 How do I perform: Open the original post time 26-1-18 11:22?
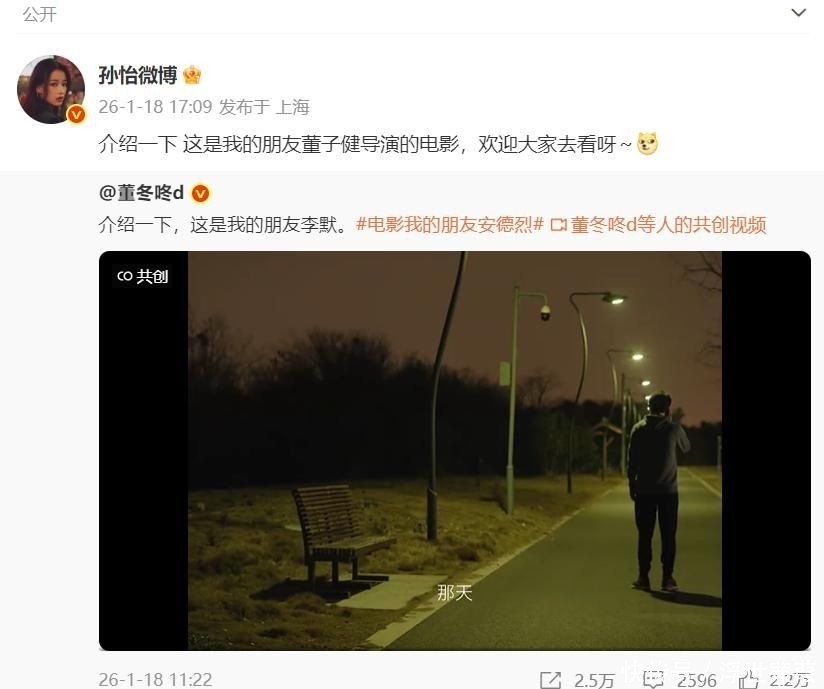pyautogui.click(x=155, y=680)
